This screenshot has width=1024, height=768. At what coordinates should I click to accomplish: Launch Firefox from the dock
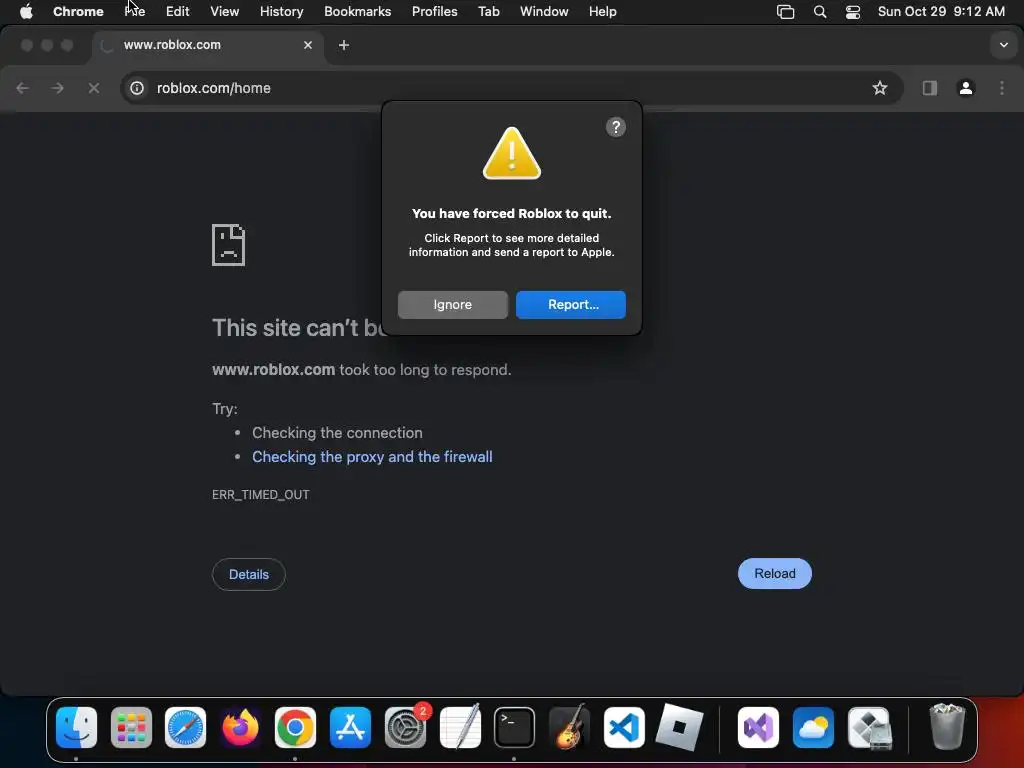240,727
